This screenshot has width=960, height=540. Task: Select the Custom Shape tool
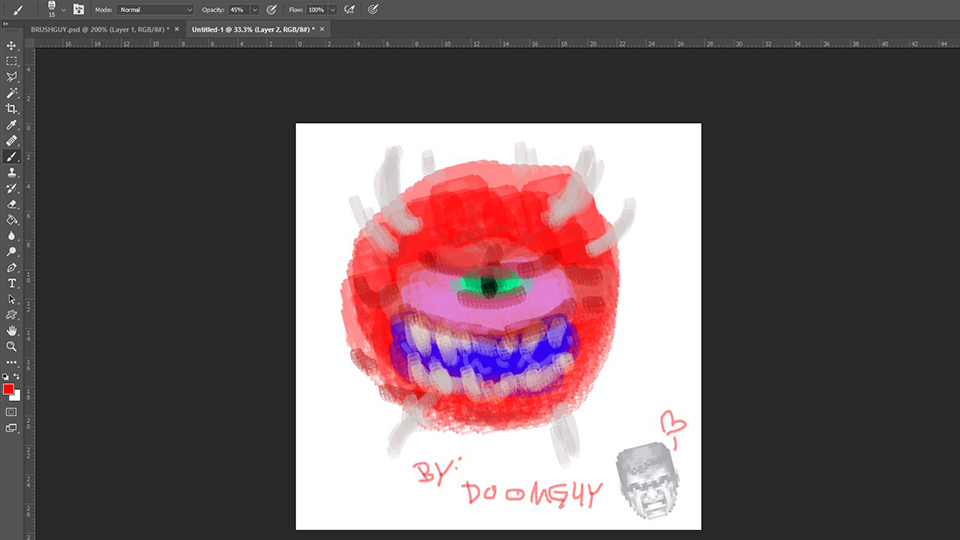click(x=11, y=315)
